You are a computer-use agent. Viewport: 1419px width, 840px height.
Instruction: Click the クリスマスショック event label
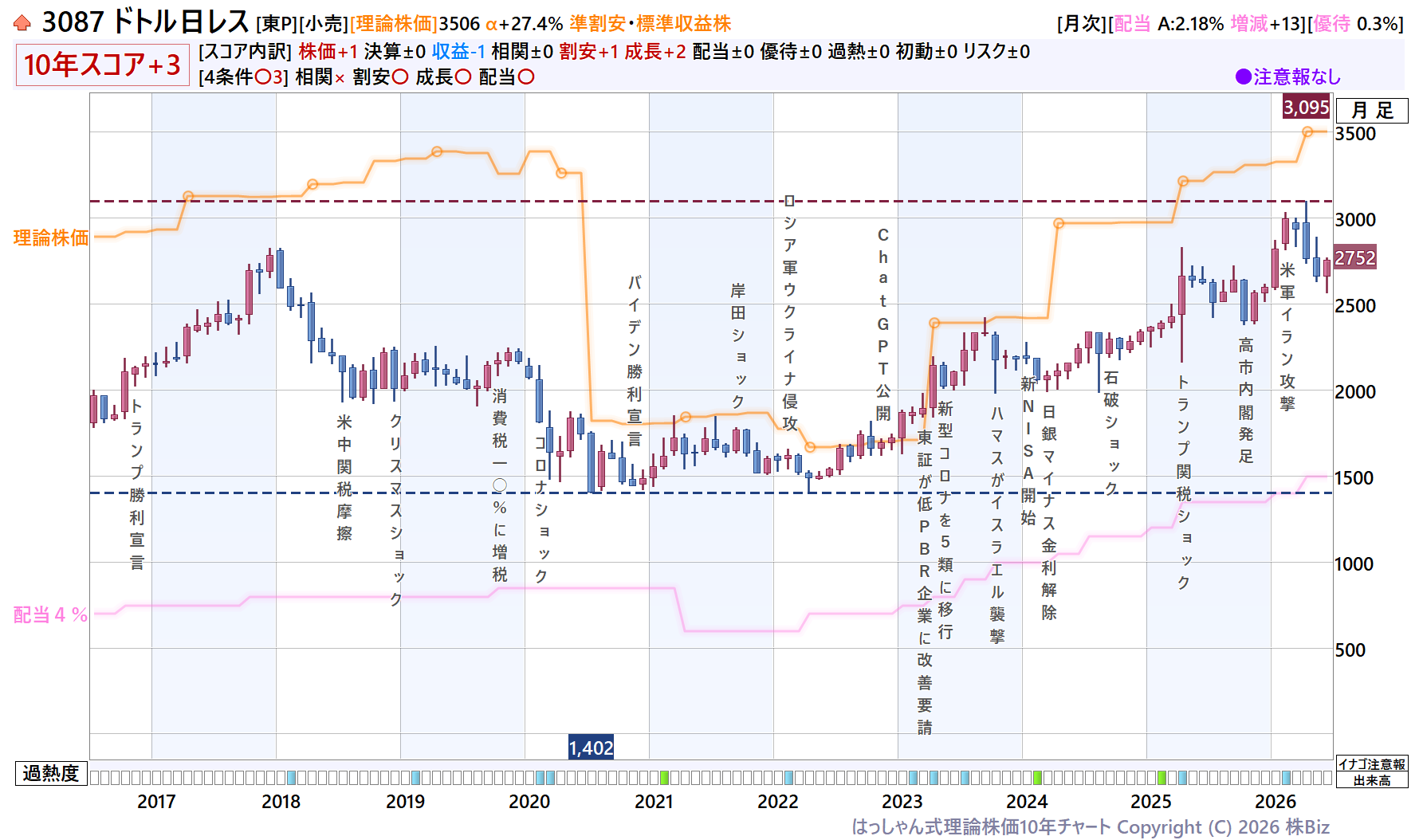coord(396,510)
